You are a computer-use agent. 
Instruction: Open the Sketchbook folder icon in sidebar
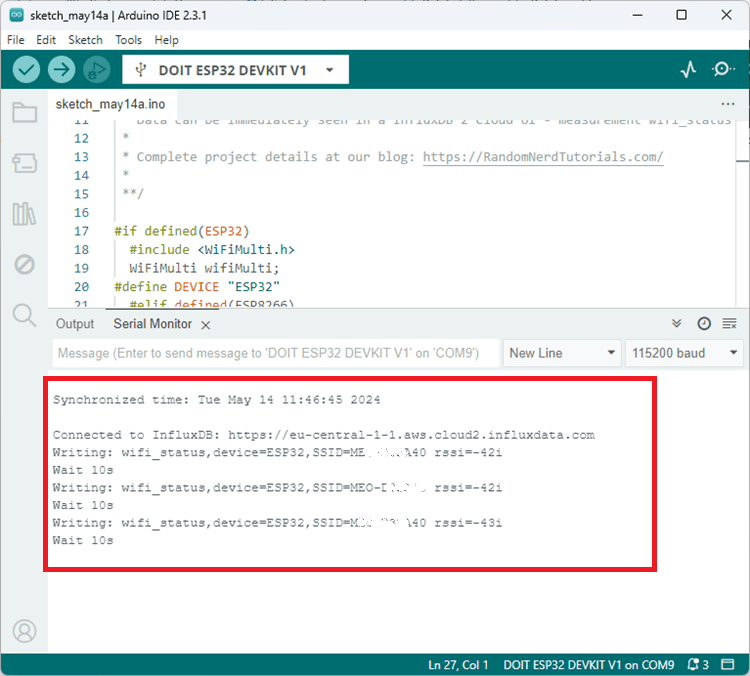tap(24, 112)
